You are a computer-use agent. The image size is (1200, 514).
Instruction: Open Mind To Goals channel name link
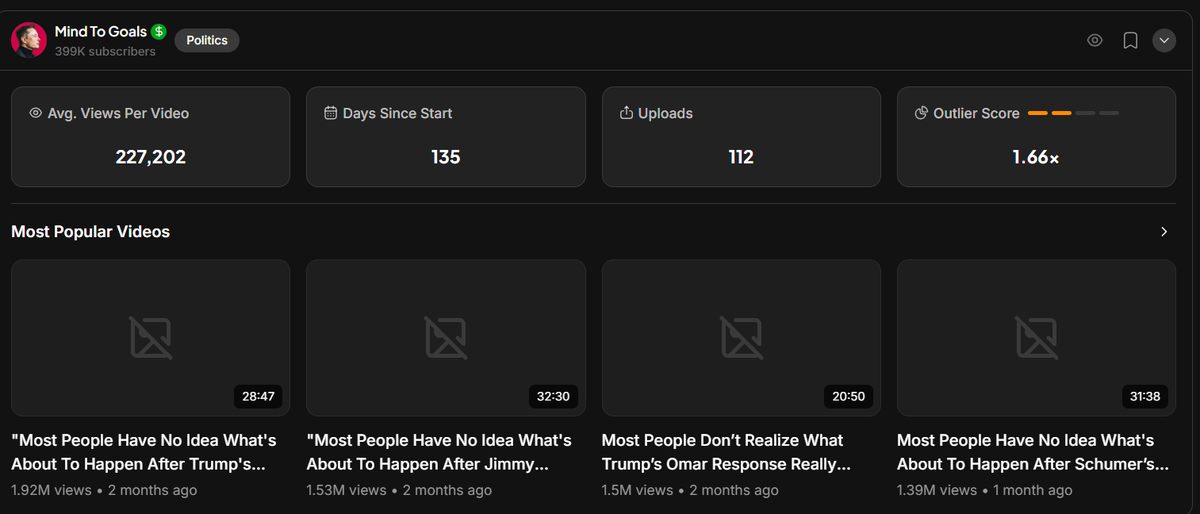point(101,32)
